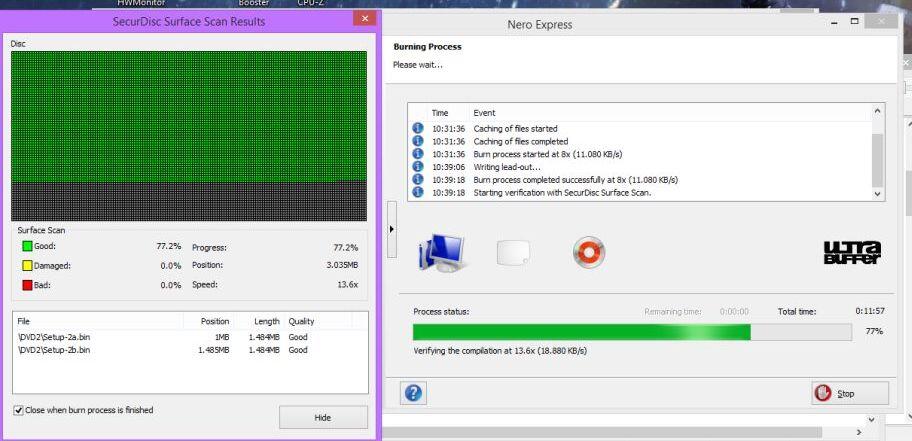Hide the SecurDisc Surface Scan window
912x441 pixels.
coord(323,418)
